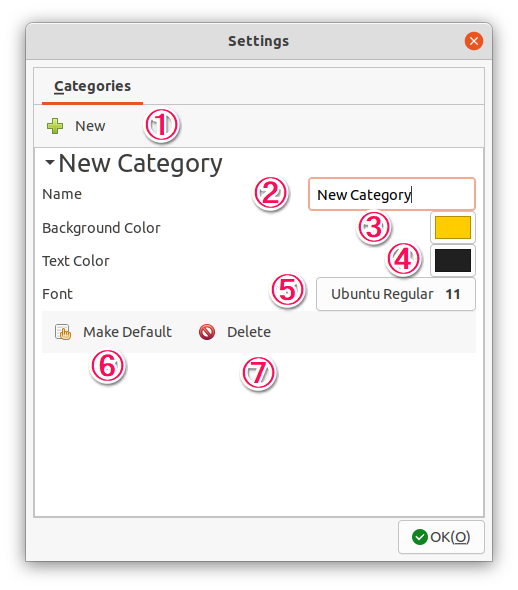Screen dimensions: 518x590
Task: Open the black Text Color swatch
Action: [453, 260]
